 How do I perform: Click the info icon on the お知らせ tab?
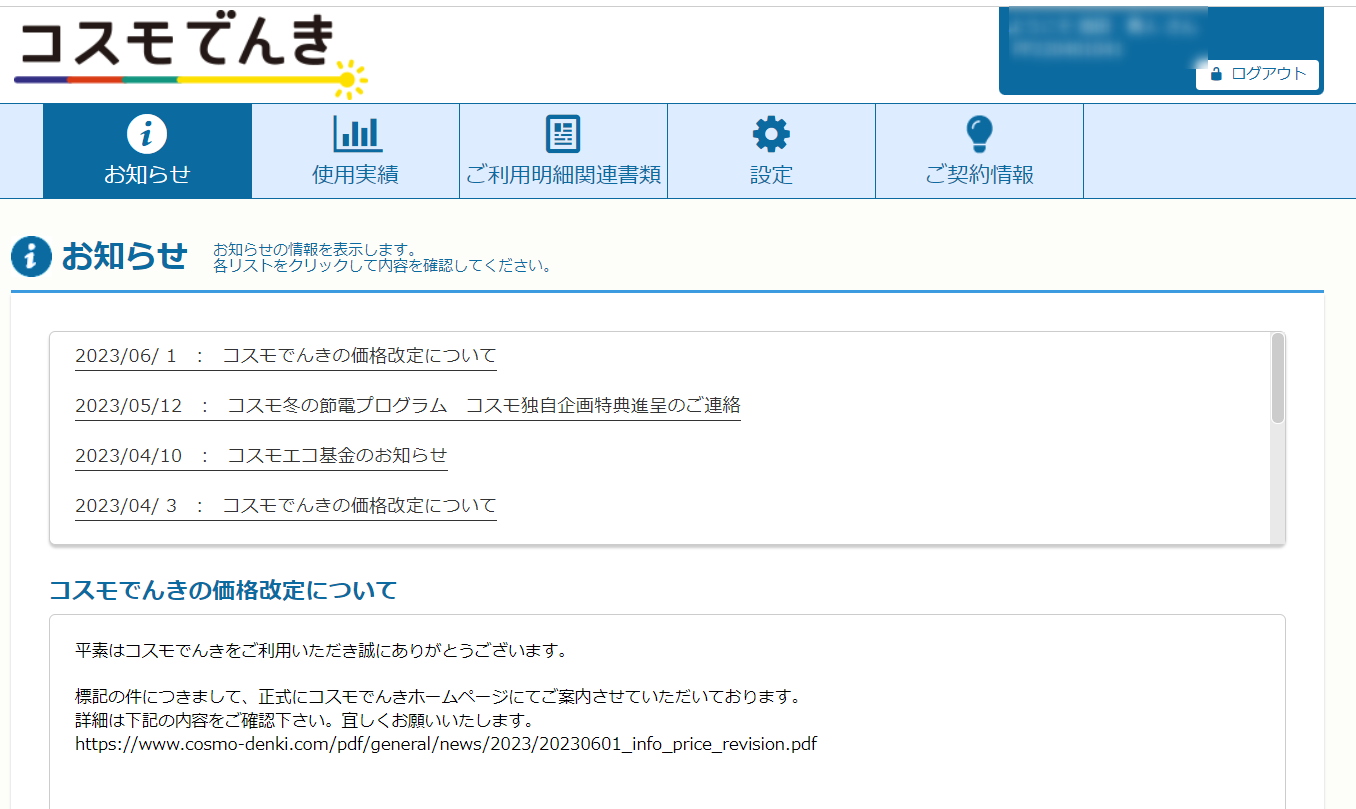(147, 133)
